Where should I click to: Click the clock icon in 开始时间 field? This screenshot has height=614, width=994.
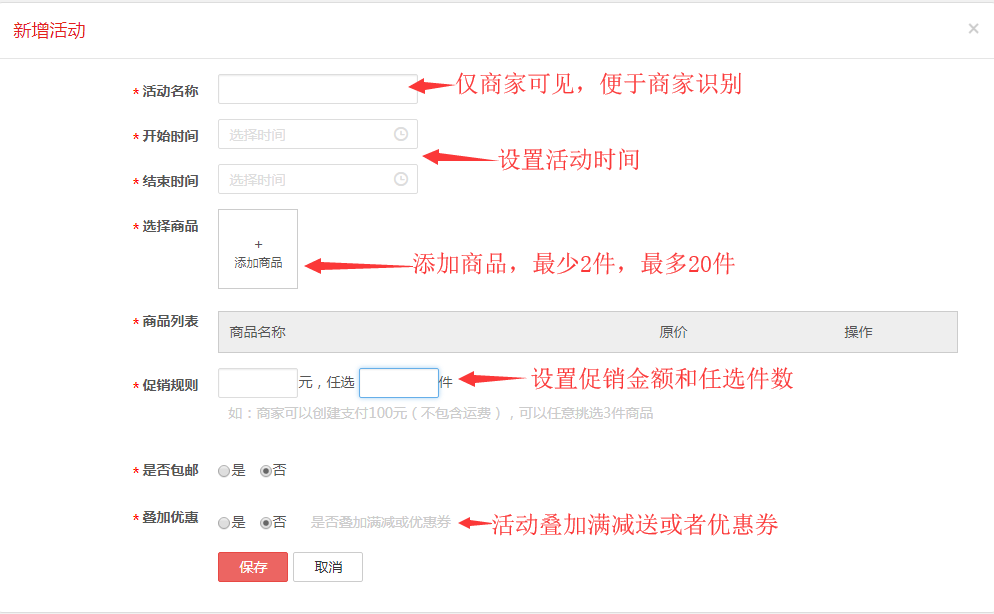(x=401, y=134)
